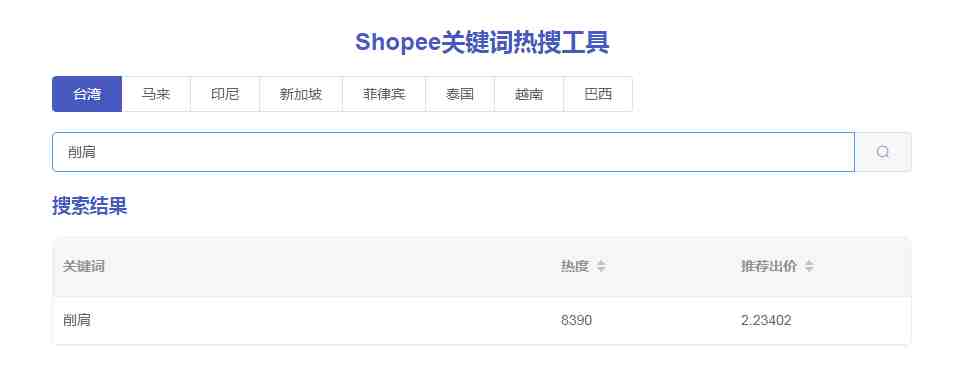This screenshot has width=956, height=386.
Task: Switch to the 越南 region tab
Action: [x=529, y=94]
